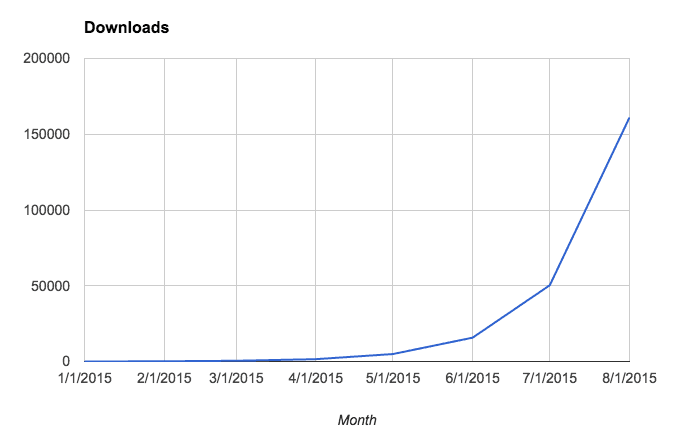
Task: Click the line's data point at 6/1/2015
Action: point(472,337)
